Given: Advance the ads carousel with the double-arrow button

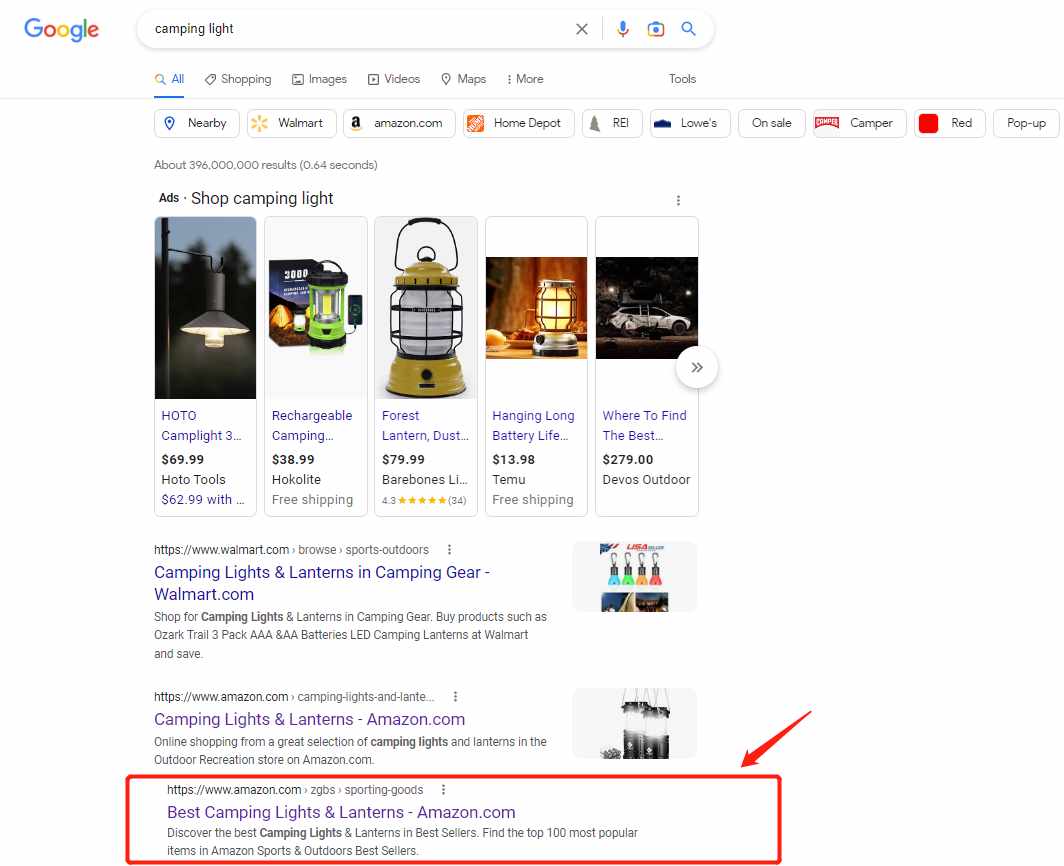Looking at the screenshot, I should 697,367.
